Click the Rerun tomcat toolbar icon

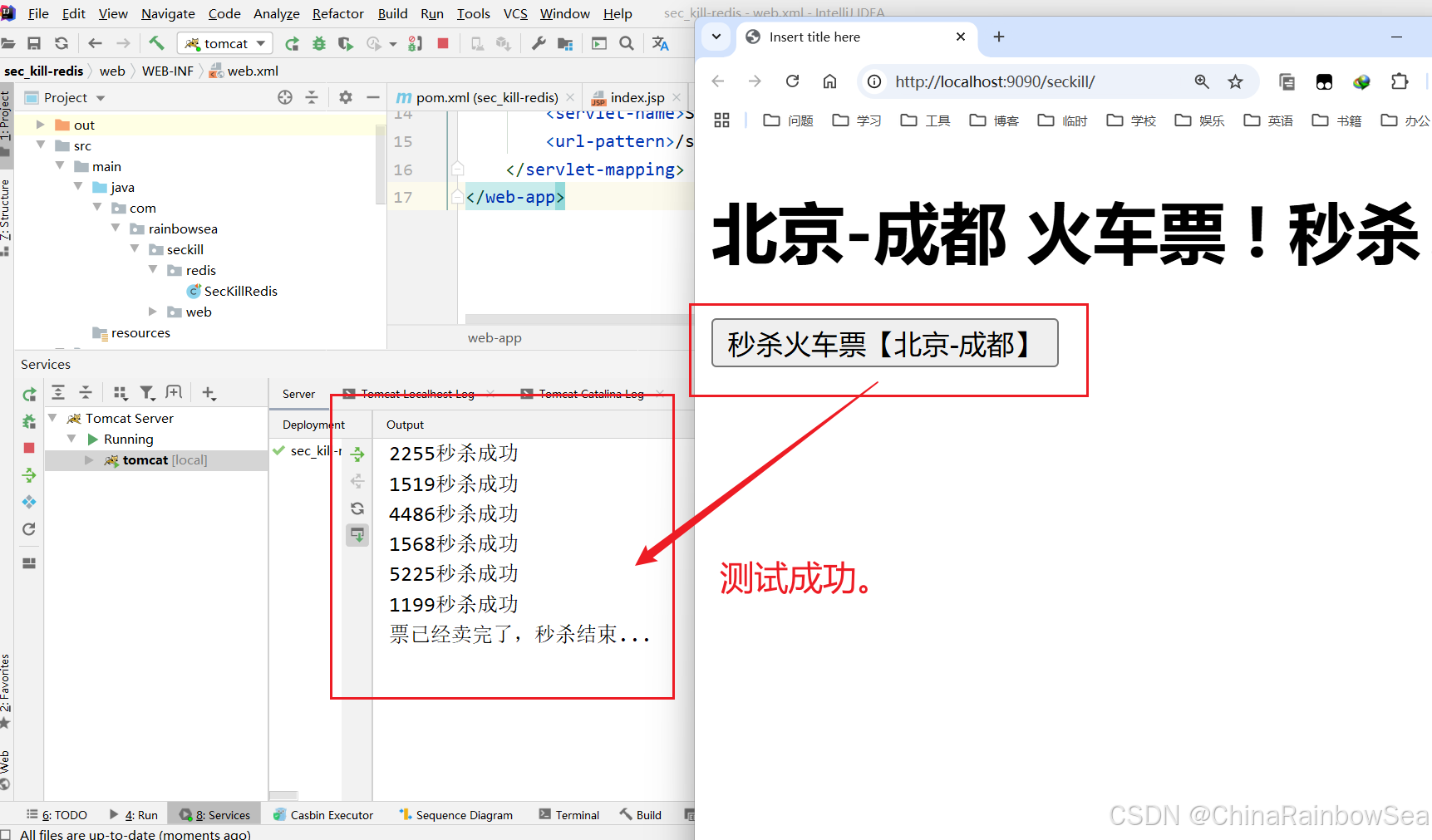292,43
